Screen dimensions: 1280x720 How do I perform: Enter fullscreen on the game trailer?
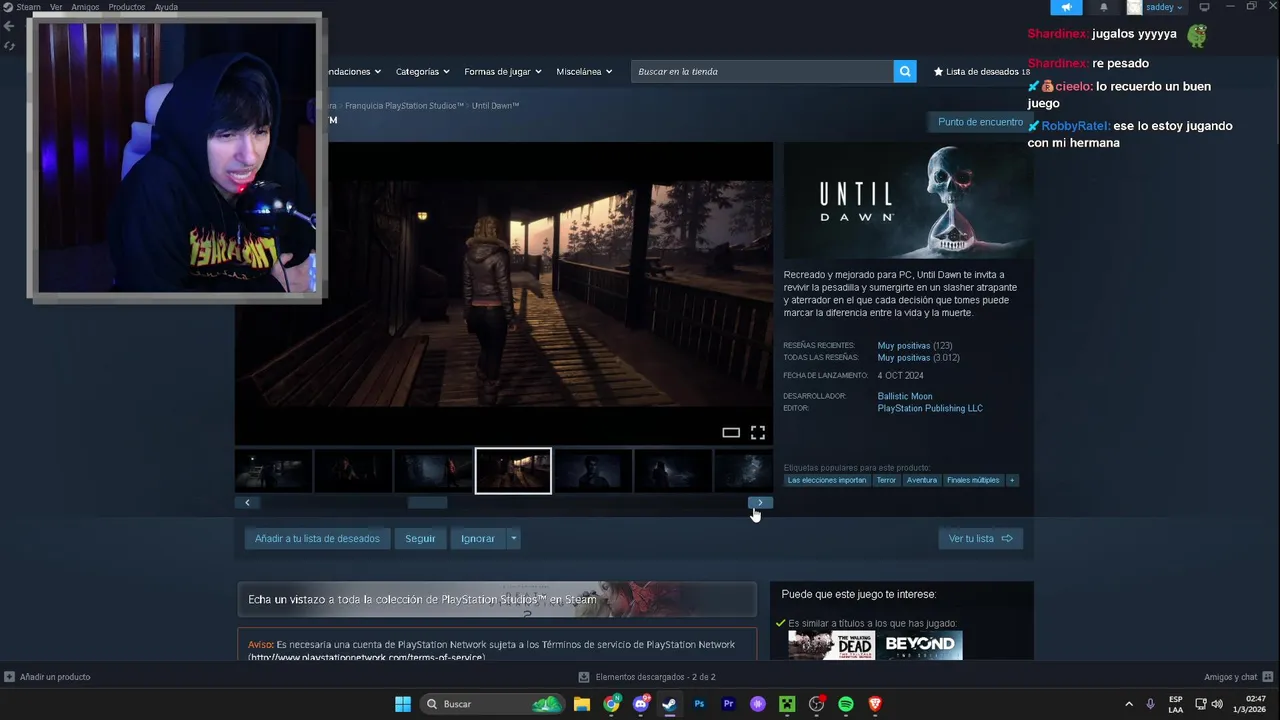click(758, 432)
